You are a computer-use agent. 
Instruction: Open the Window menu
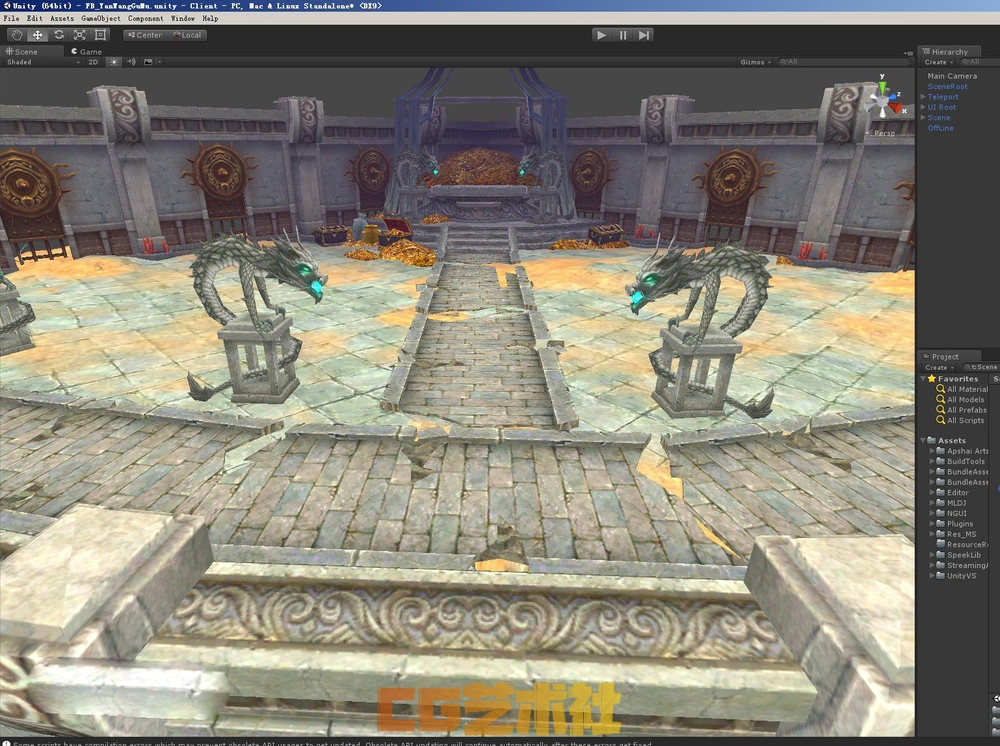click(182, 18)
